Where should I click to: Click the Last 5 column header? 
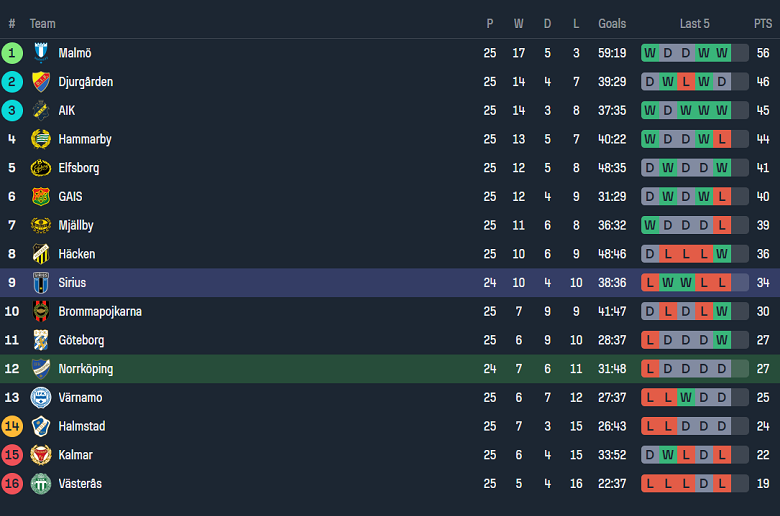(695, 24)
